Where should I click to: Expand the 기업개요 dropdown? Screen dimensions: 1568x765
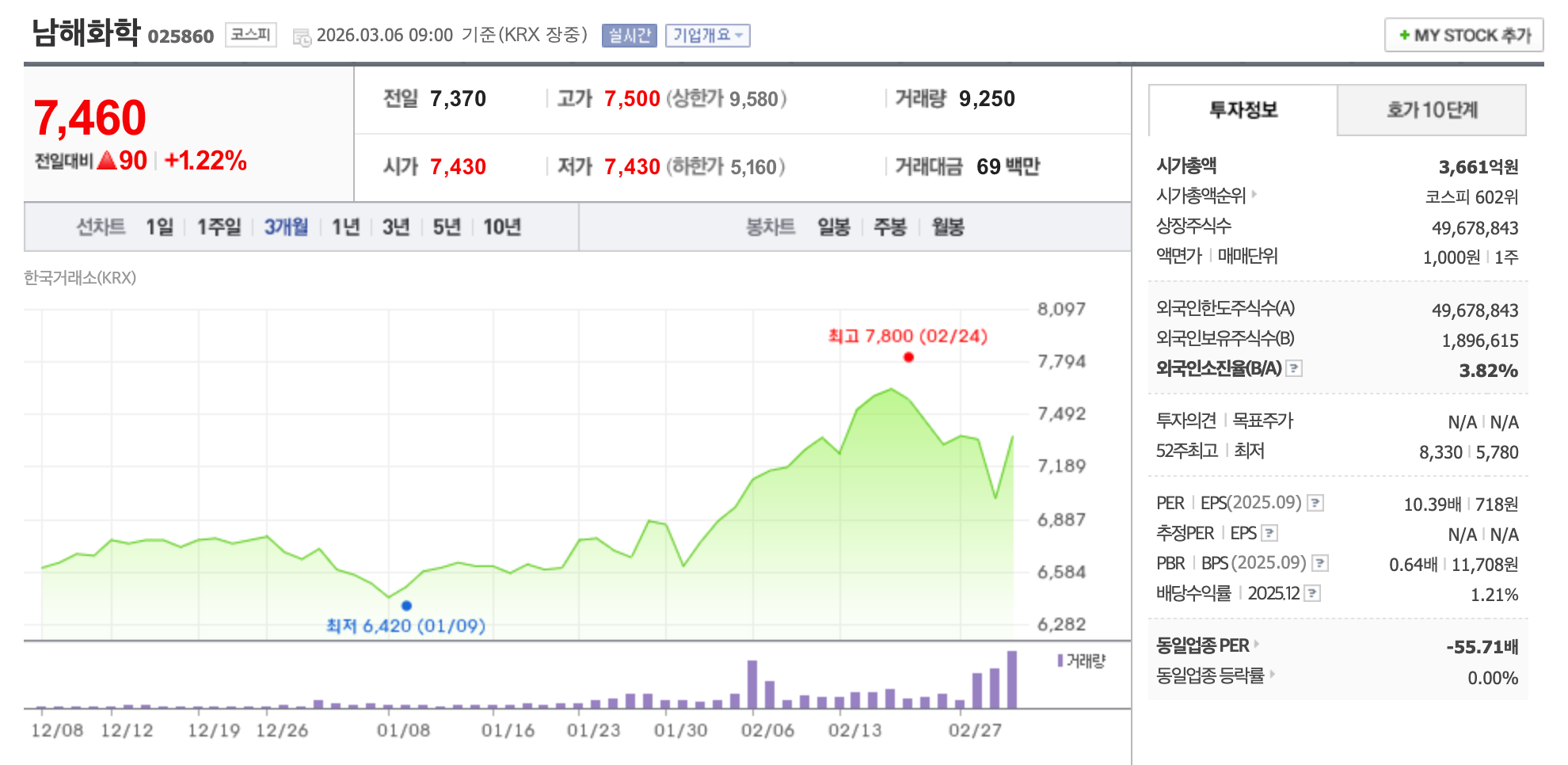707,36
